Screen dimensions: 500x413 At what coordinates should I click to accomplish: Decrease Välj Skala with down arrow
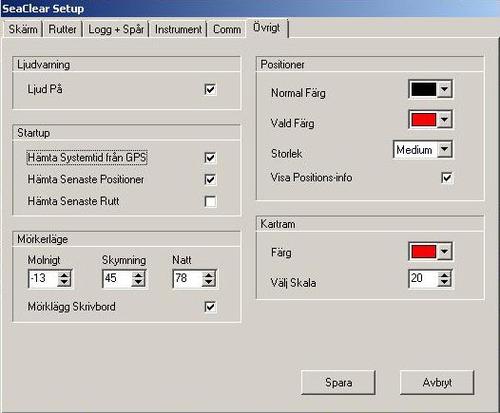tap(444, 283)
